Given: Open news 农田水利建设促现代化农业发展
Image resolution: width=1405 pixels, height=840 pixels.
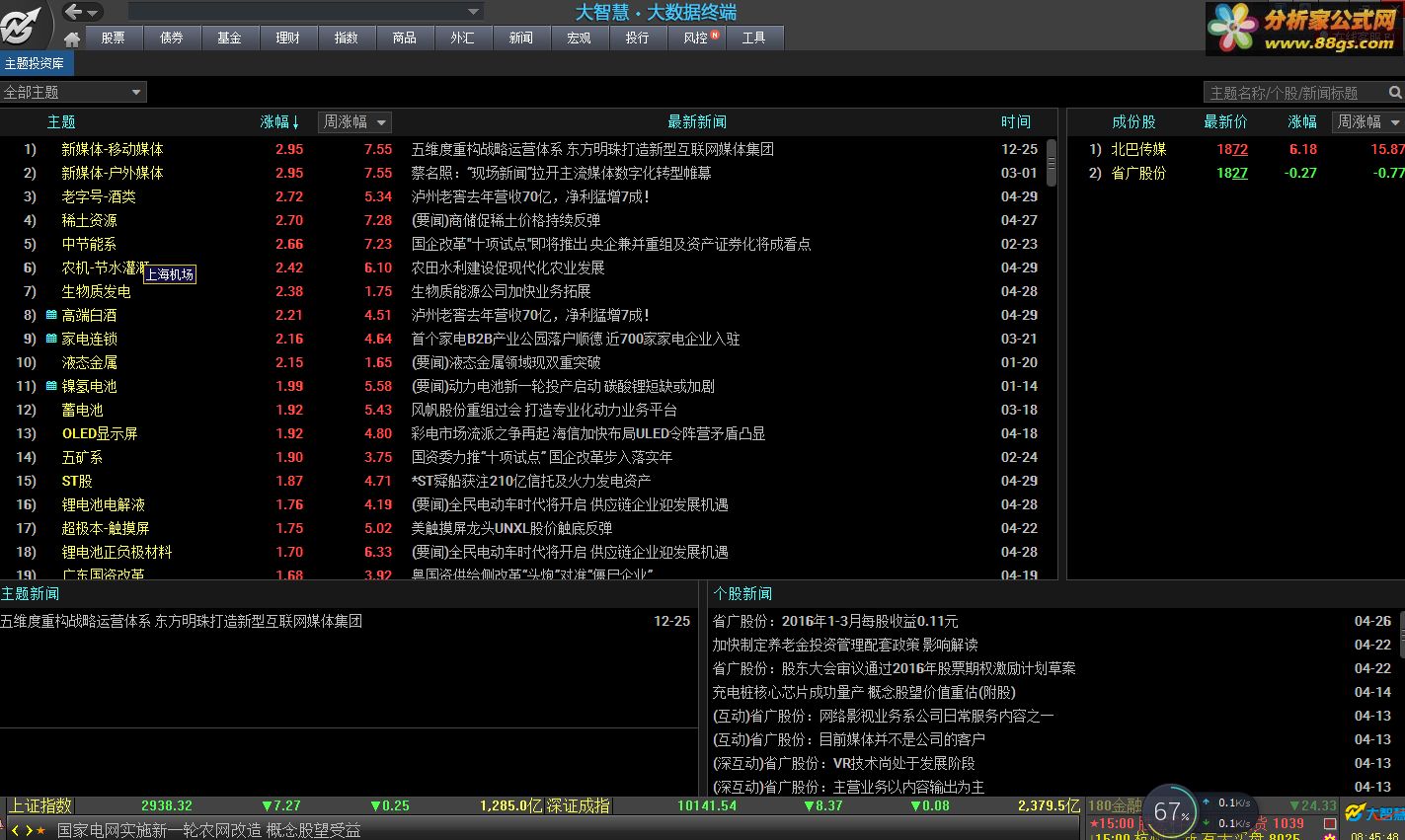Looking at the screenshot, I should pyautogui.click(x=507, y=267).
